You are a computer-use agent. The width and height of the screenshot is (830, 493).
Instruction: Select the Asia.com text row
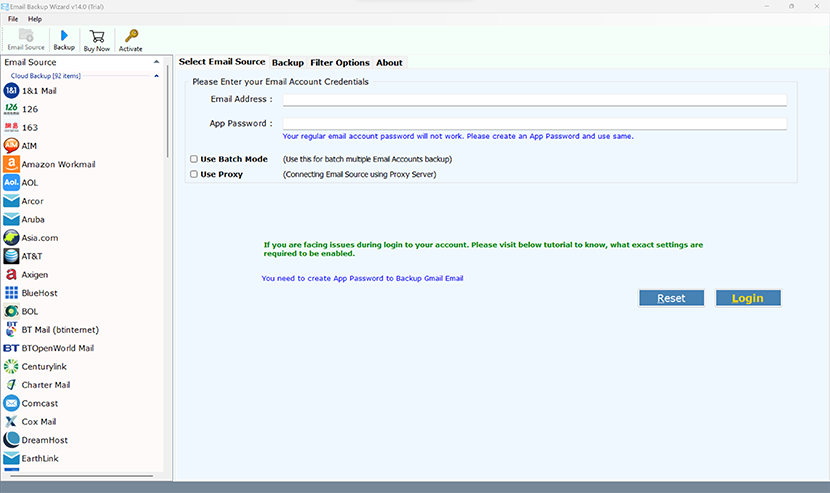click(40, 238)
